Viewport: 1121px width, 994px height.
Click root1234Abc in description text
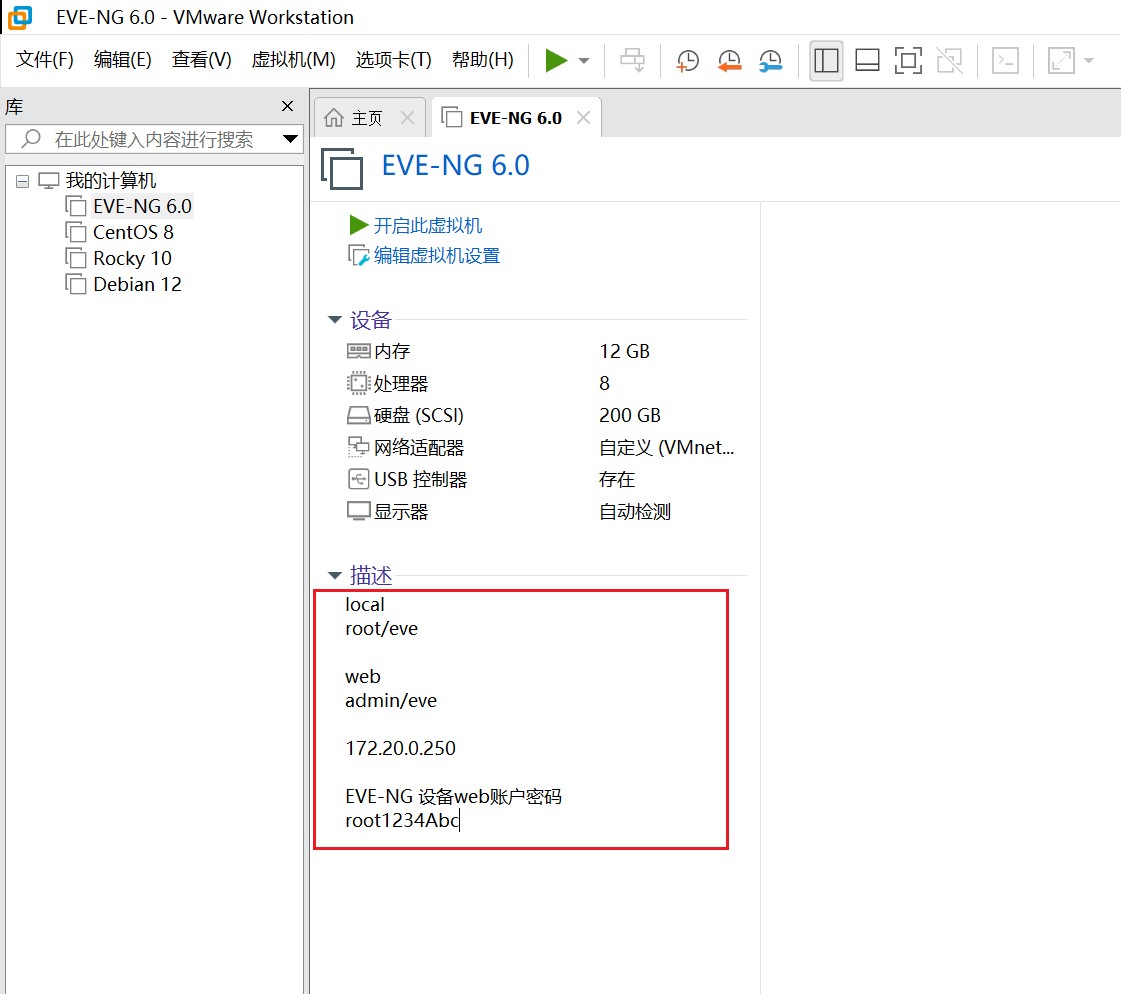pyautogui.click(x=402, y=820)
